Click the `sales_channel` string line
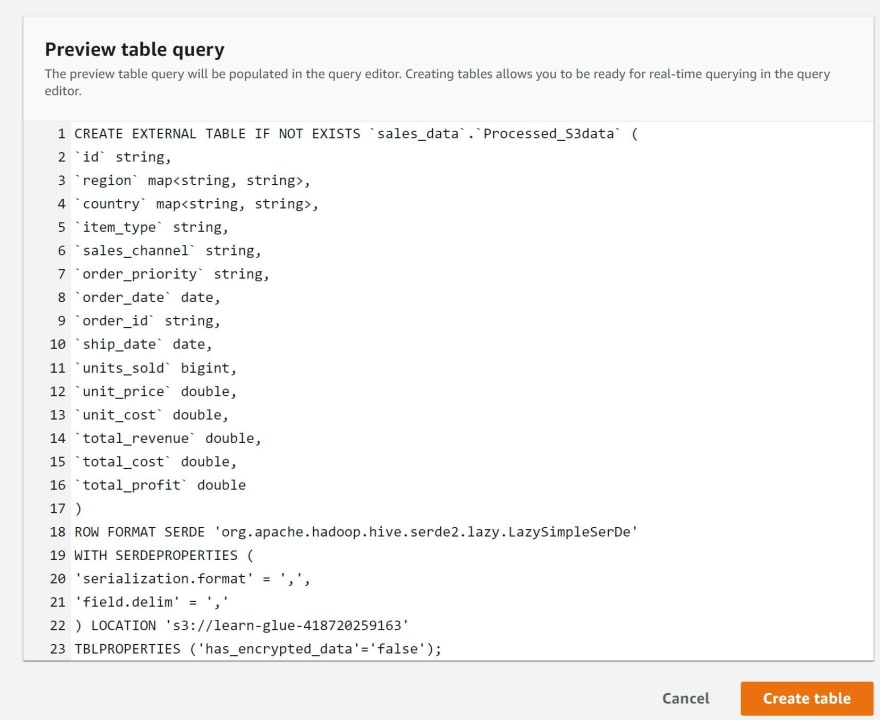880x720 pixels. (167, 251)
